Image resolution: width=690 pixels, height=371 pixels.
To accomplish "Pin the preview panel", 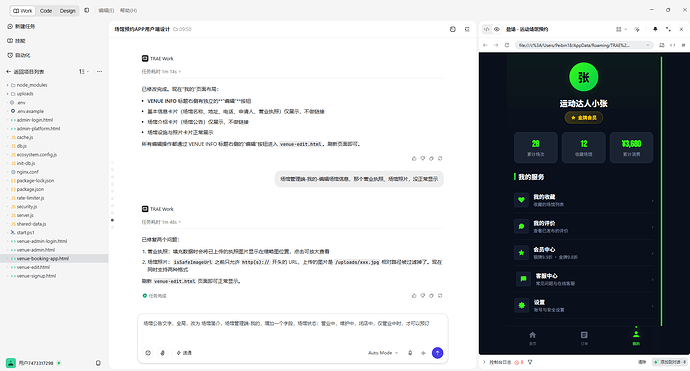I will coord(655,29).
